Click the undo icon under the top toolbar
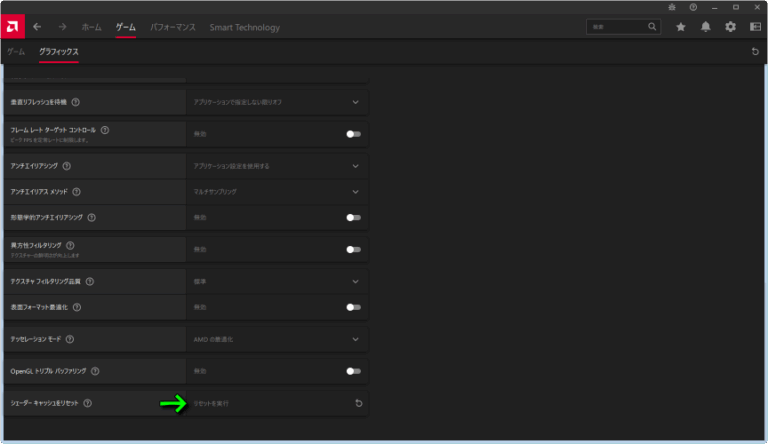The width and height of the screenshot is (768, 444). [755, 51]
